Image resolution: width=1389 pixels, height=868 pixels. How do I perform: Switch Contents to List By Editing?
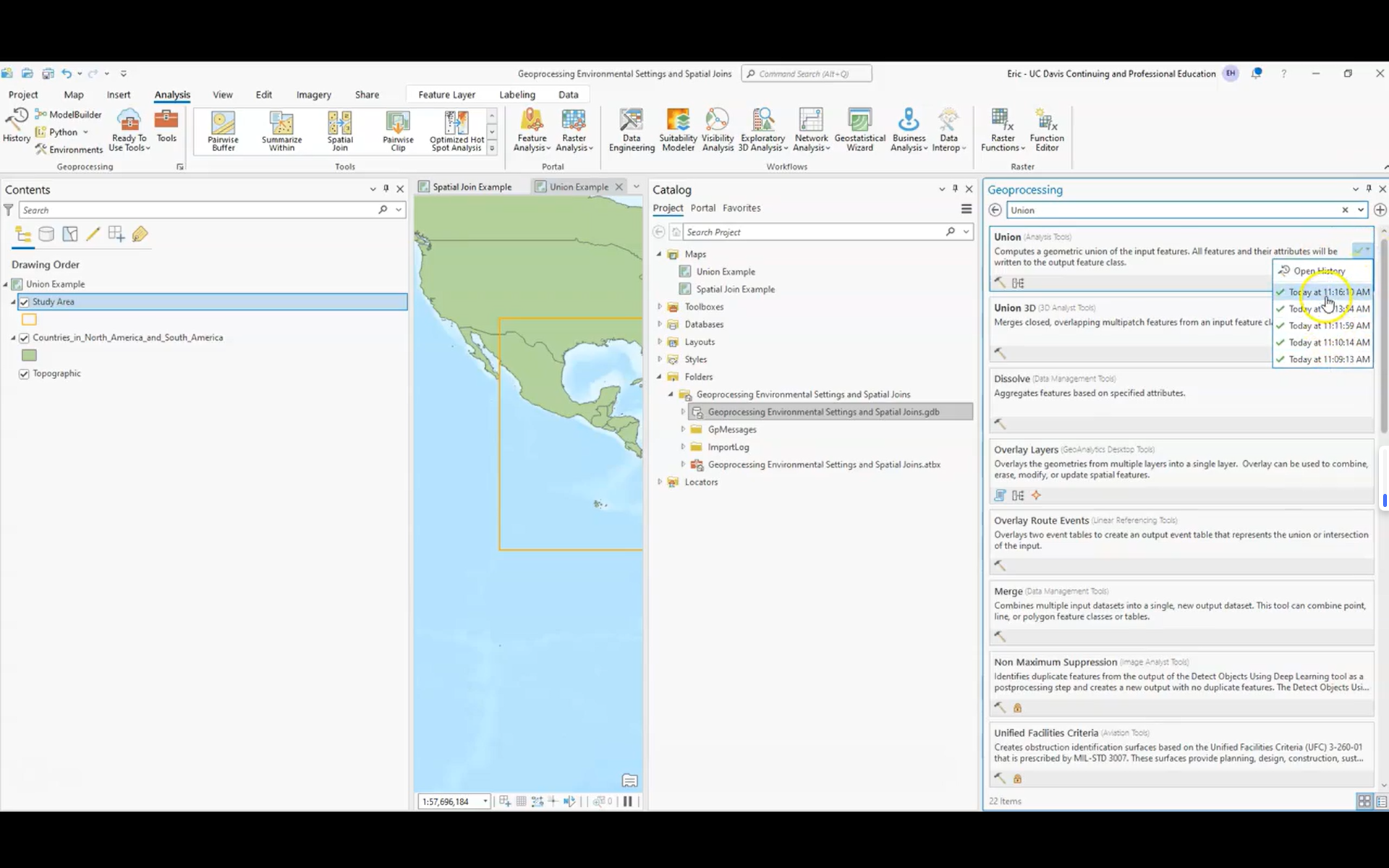click(93, 234)
